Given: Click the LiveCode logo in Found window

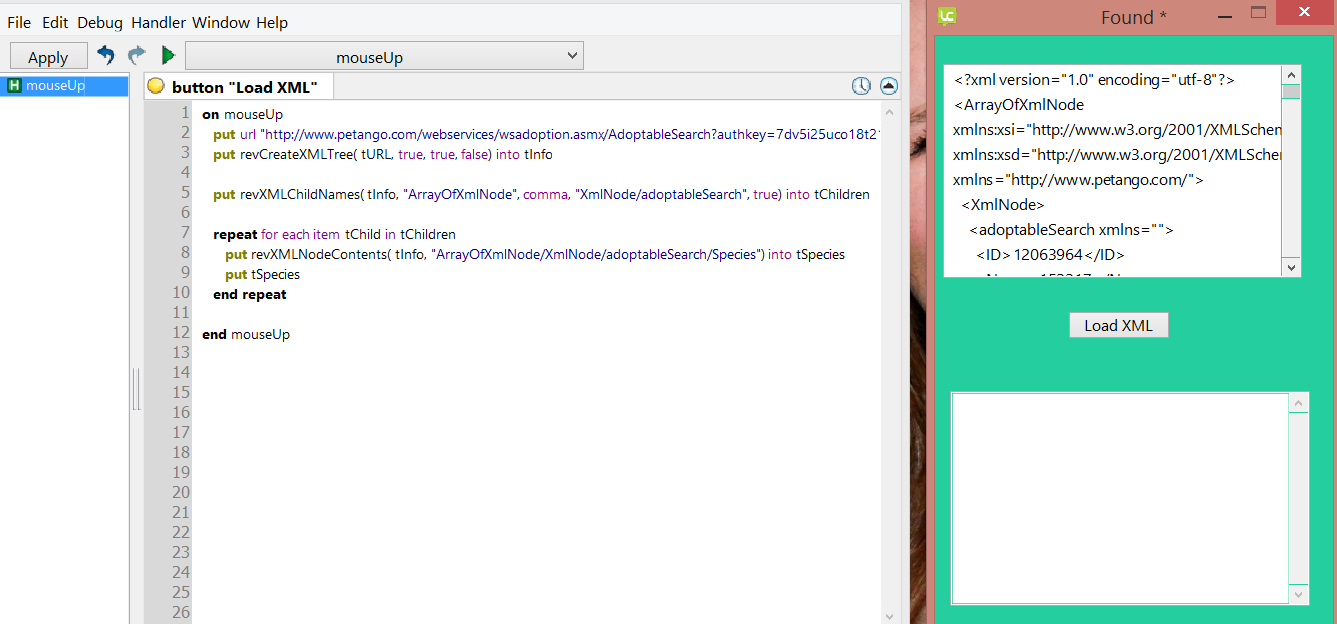Looking at the screenshot, I should tap(947, 15).
